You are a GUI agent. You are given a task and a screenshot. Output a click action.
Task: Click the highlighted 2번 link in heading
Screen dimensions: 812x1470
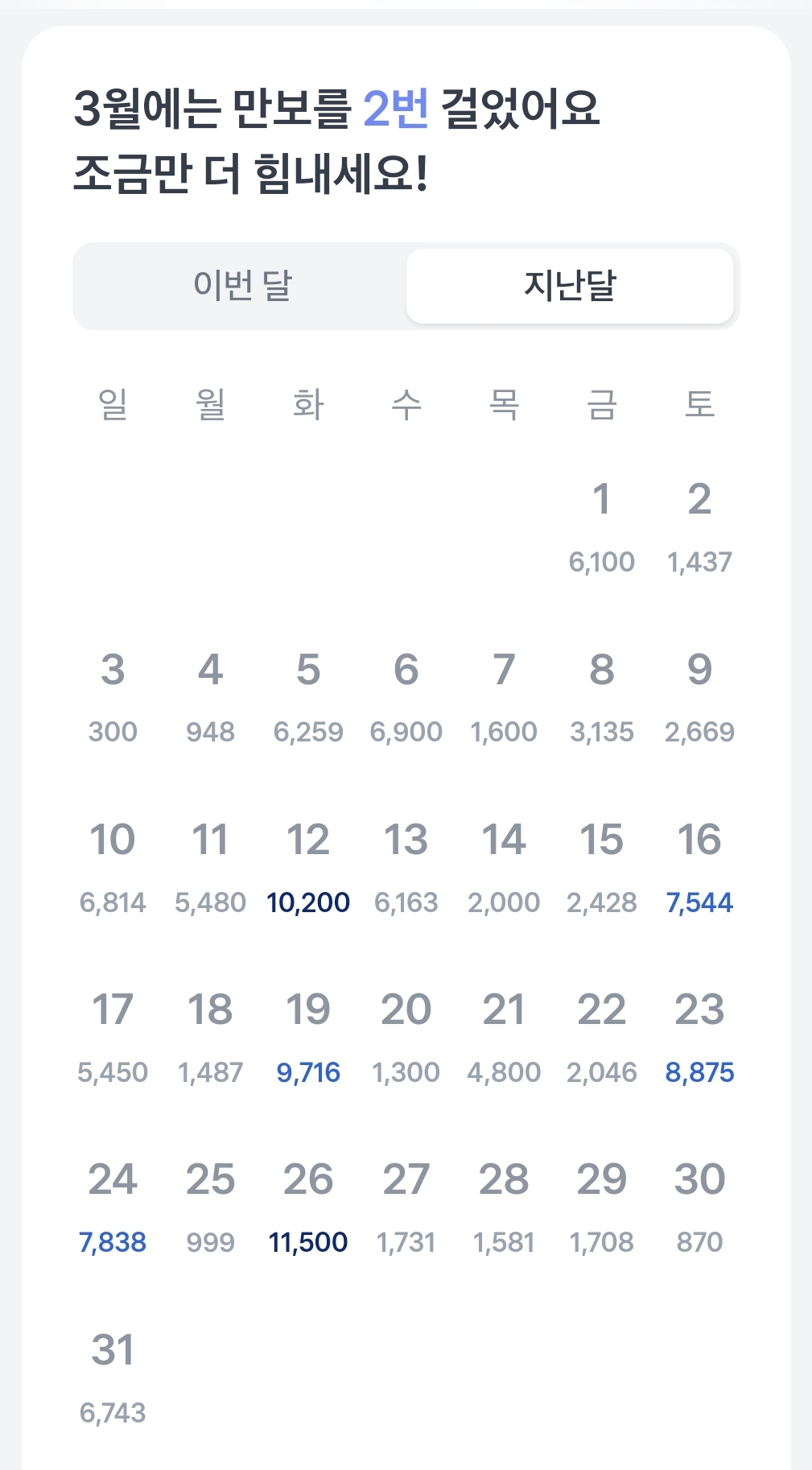(395, 109)
